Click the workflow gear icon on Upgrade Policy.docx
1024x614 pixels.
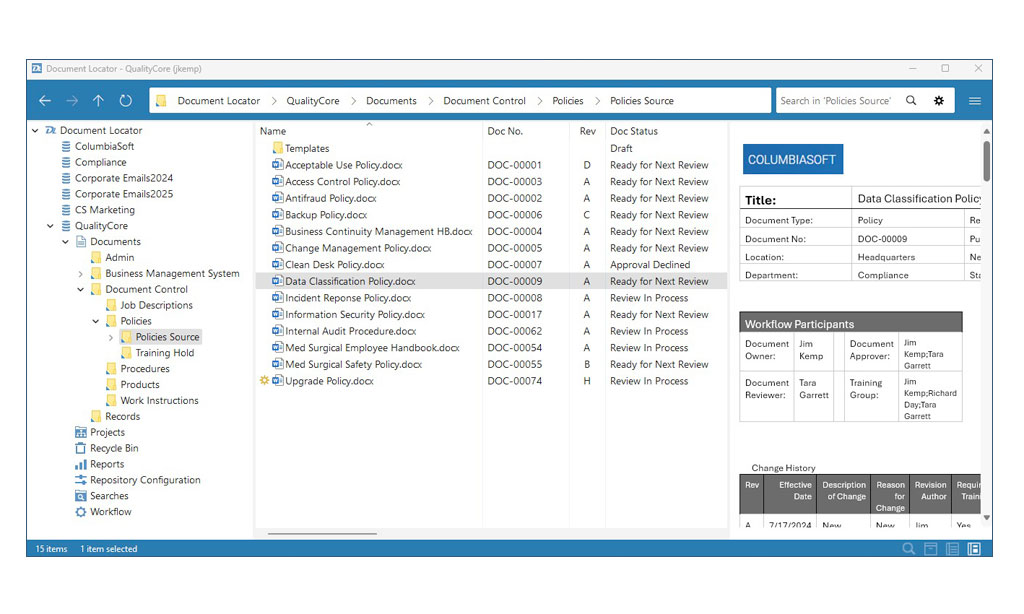[263, 381]
